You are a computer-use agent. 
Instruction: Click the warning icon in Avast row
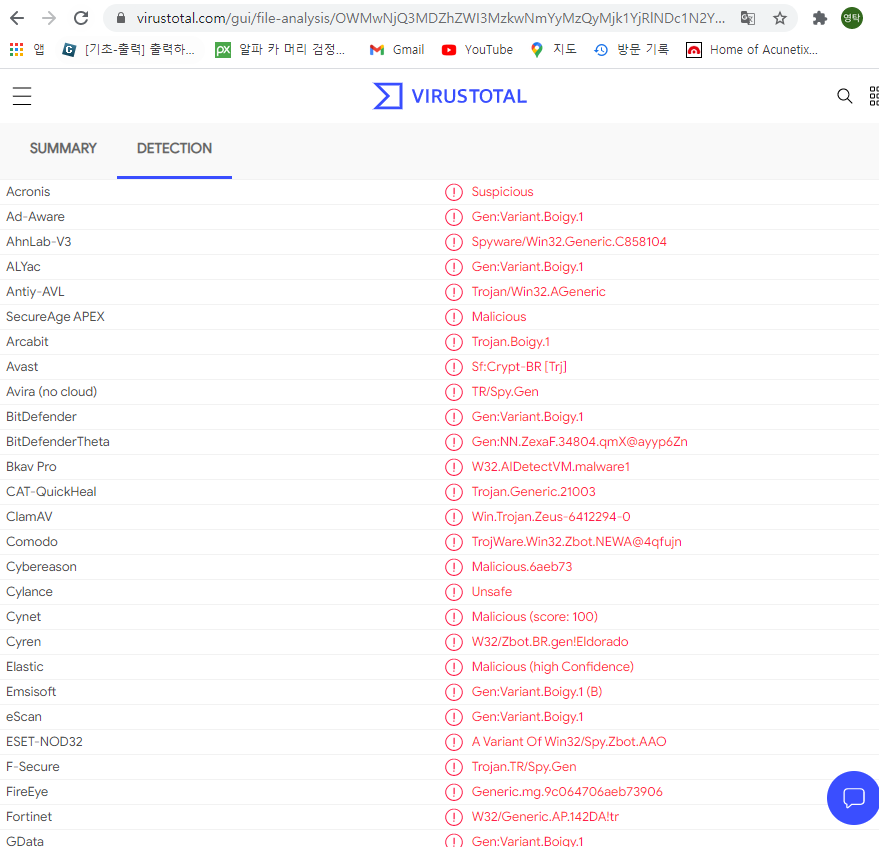pyautogui.click(x=454, y=367)
